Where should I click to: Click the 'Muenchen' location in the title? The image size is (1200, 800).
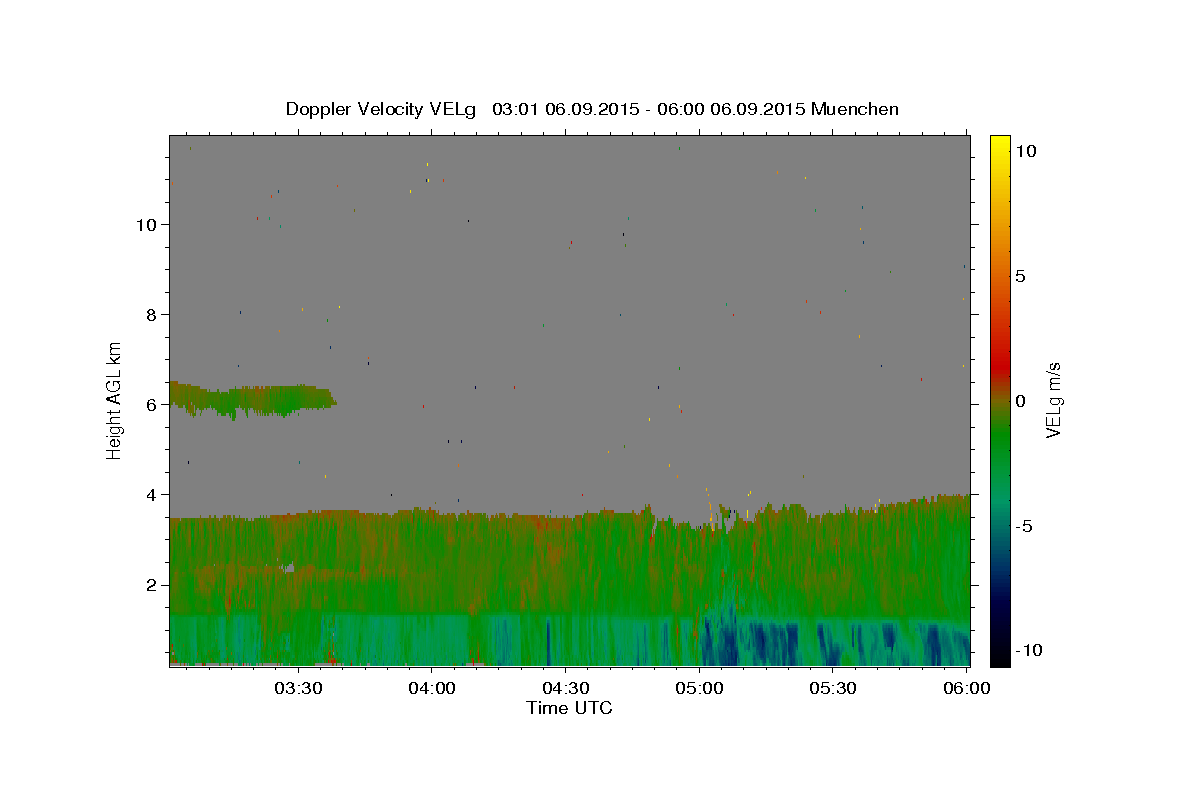coord(855,109)
